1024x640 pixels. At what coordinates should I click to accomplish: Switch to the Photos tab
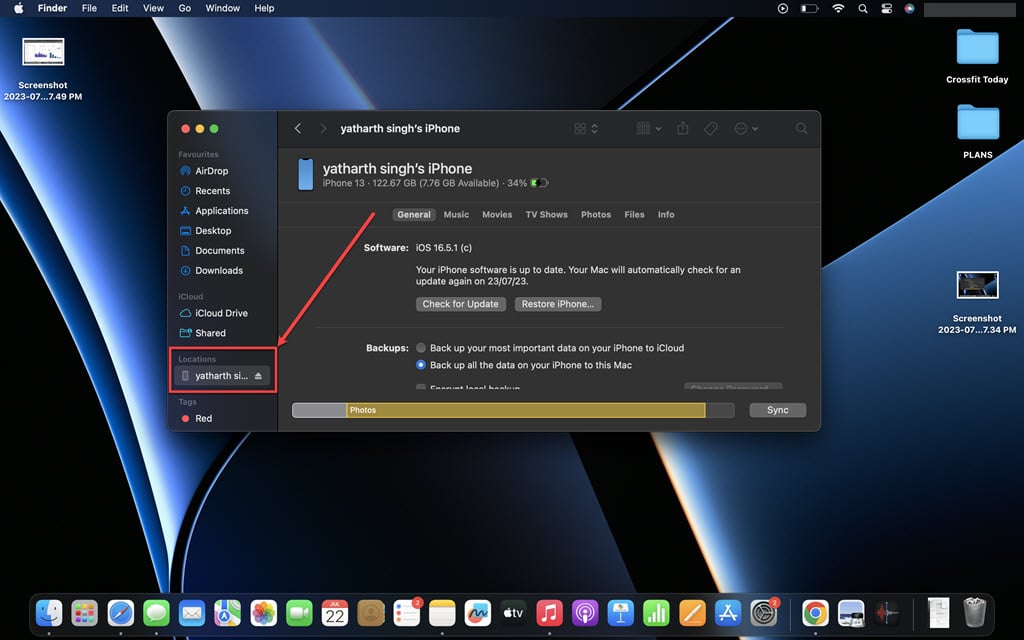tap(596, 215)
